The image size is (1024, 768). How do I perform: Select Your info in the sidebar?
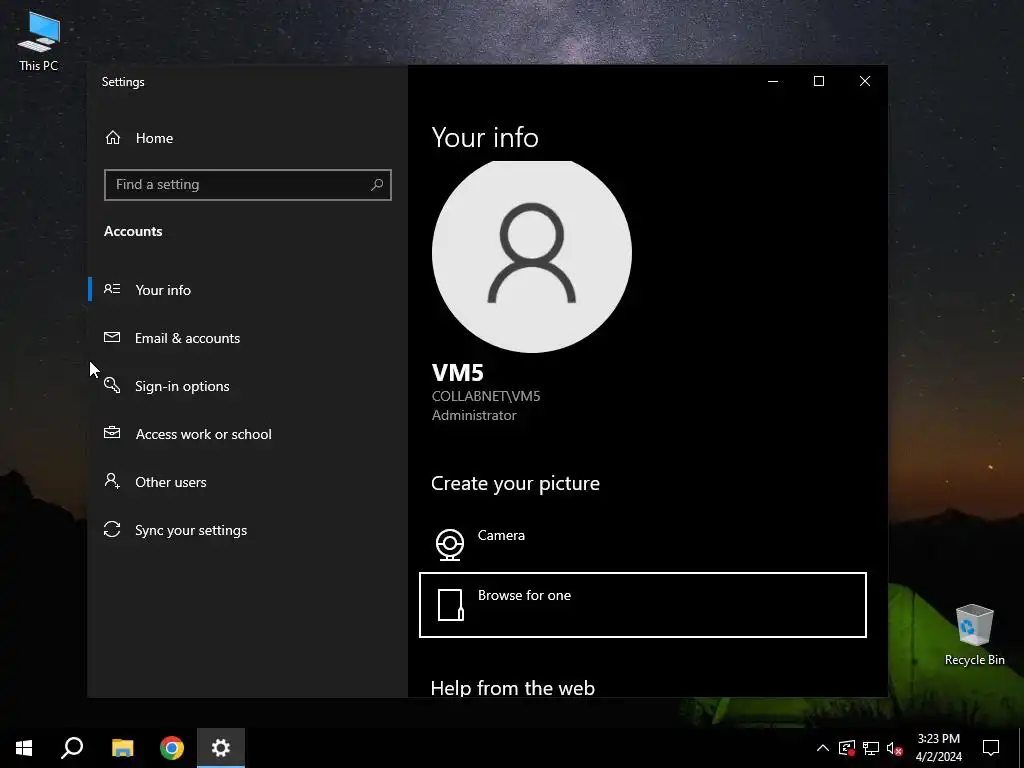tap(248, 289)
